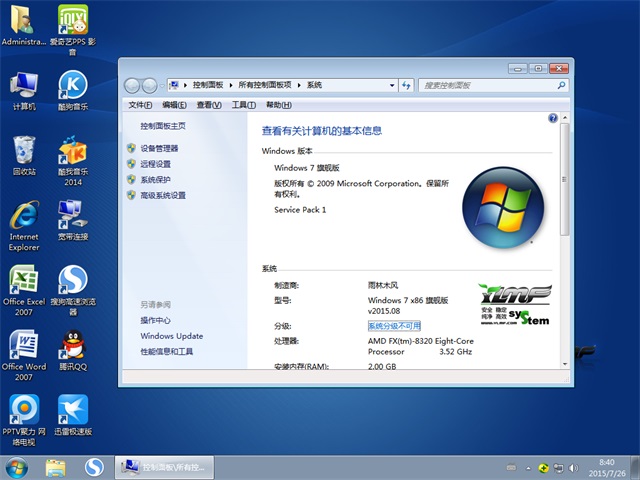The width and height of the screenshot is (640, 480).
Task: Launch Office Excel 2007 shortcut
Action: [x=24, y=291]
